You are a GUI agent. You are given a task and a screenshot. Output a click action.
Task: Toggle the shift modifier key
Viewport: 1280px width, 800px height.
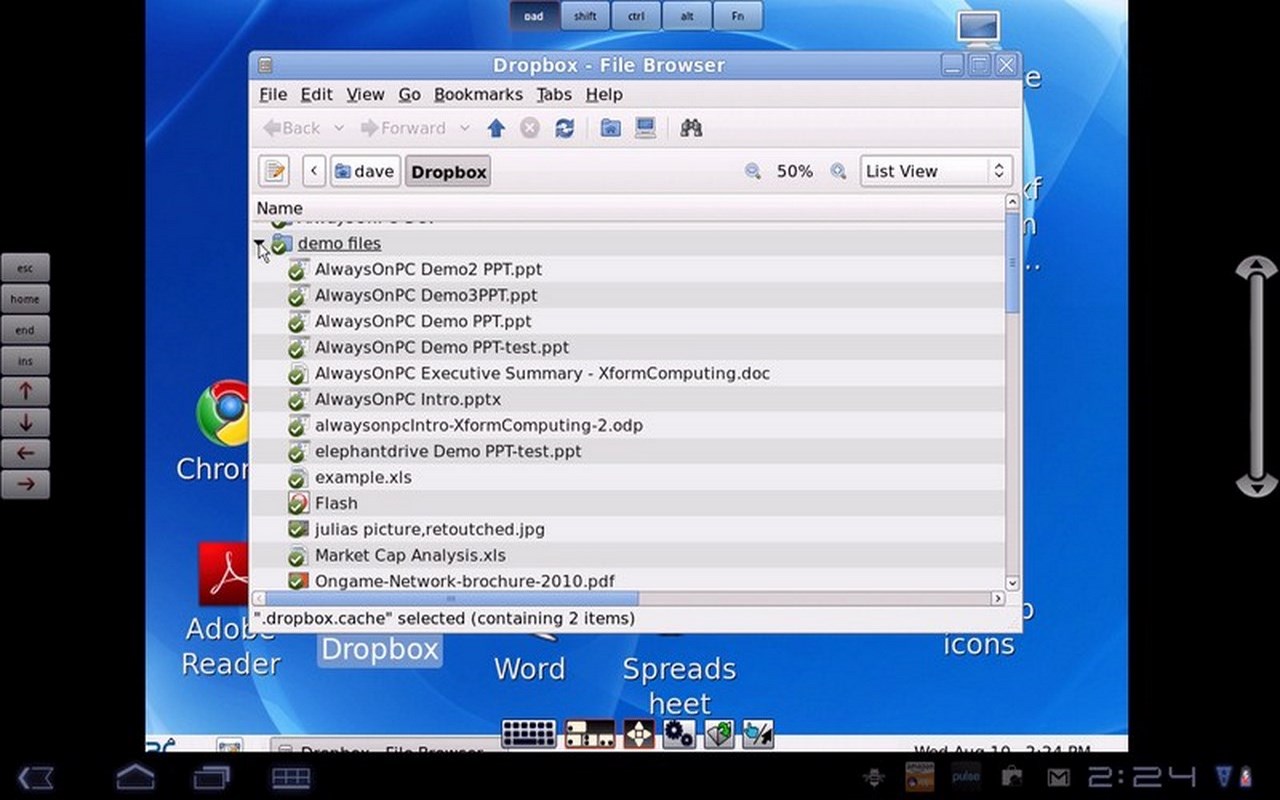point(585,16)
